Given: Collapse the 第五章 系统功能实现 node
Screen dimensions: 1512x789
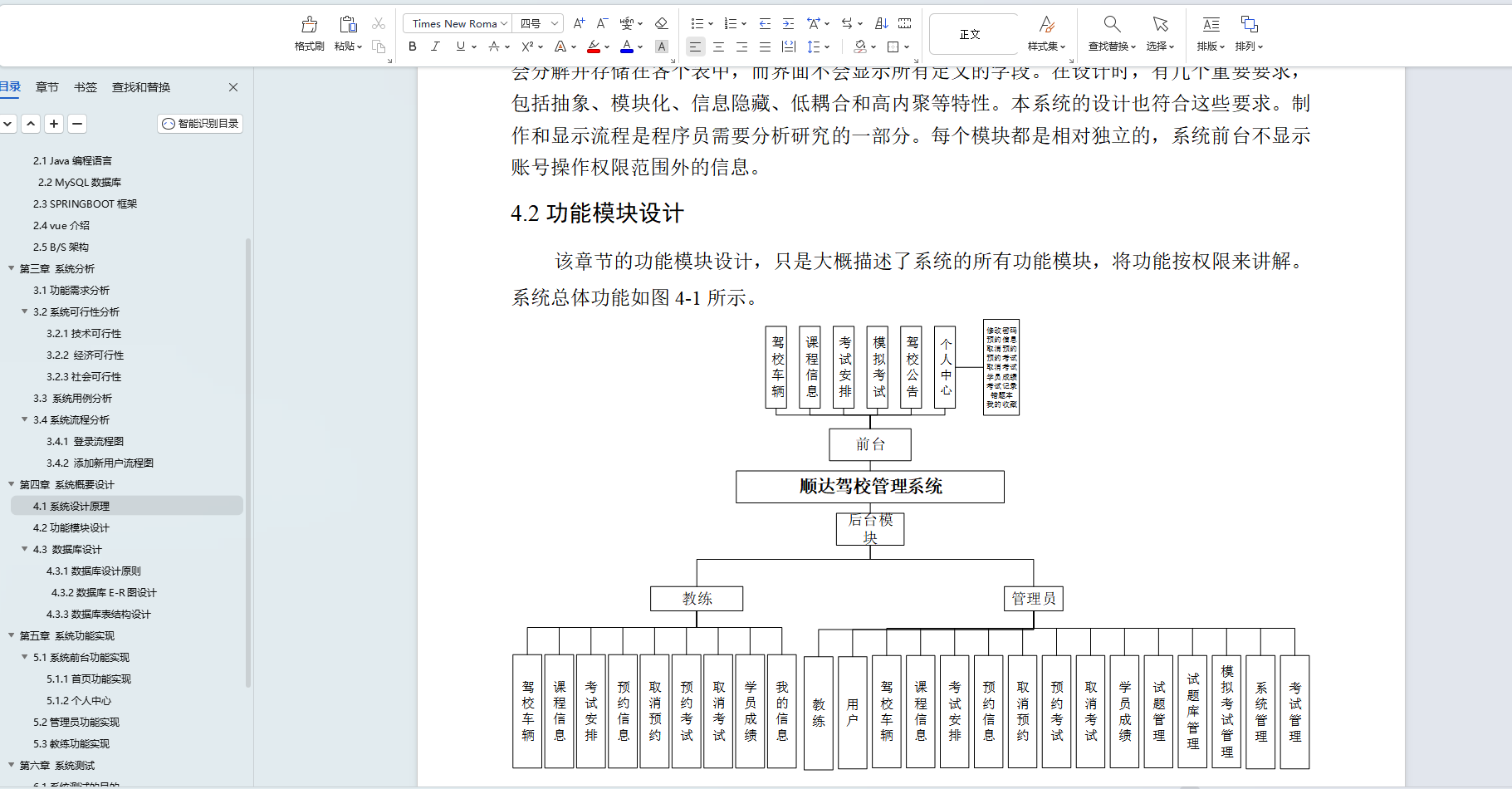Looking at the screenshot, I should pos(11,635).
